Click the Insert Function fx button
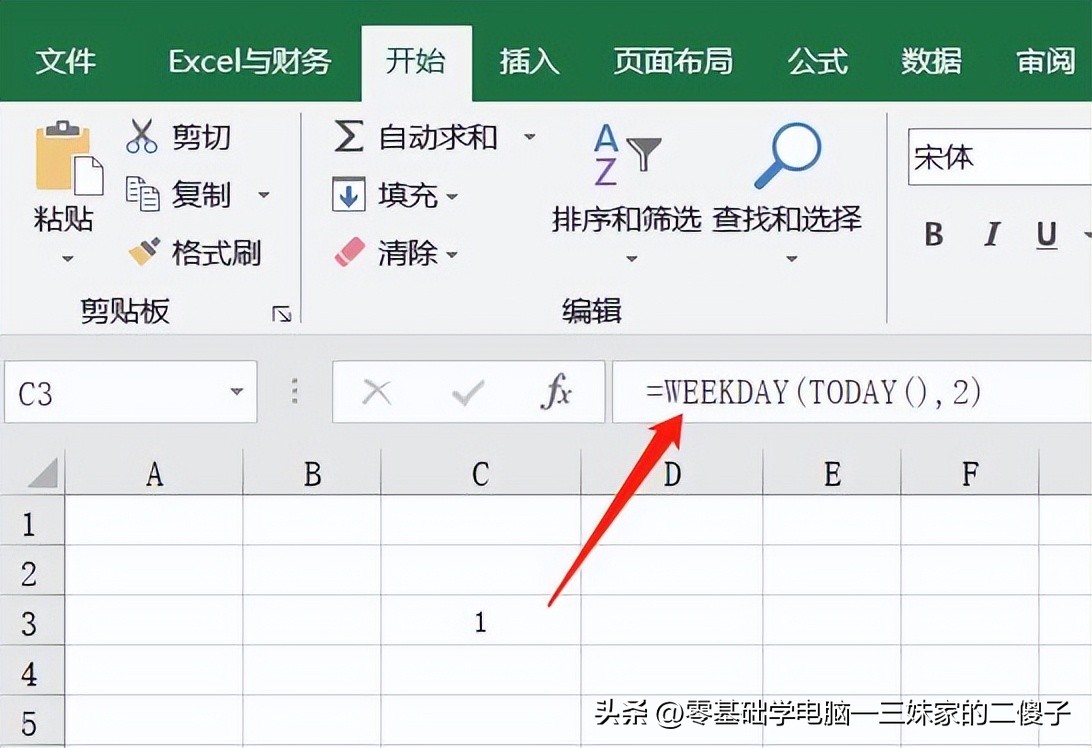The height and width of the screenshot is (748, 1092). (x=555, y=393)
